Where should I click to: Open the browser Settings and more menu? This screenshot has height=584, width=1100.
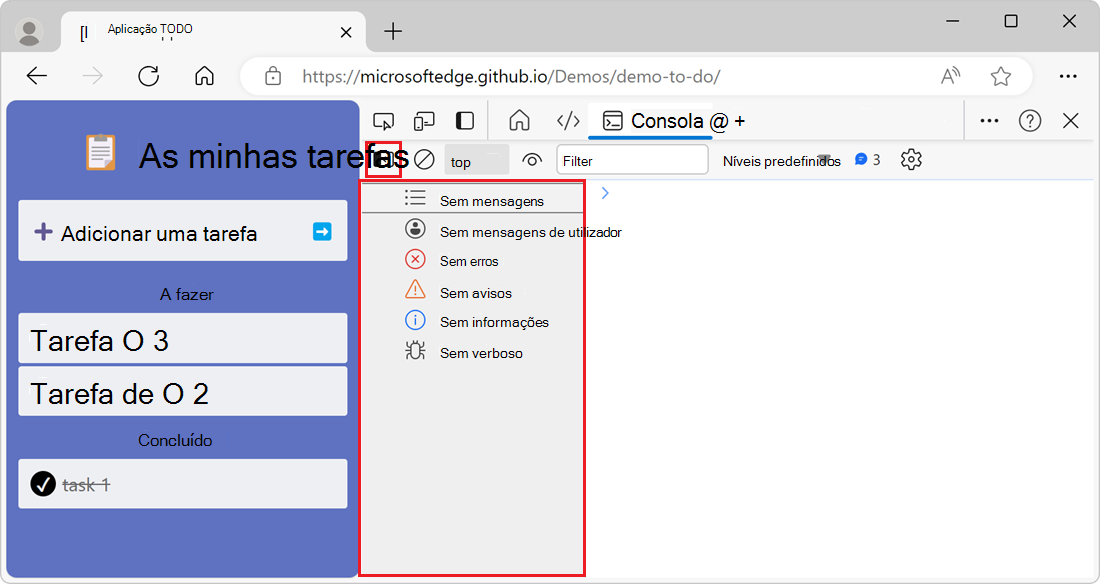pyautogui.click(x=1068, y=76)
